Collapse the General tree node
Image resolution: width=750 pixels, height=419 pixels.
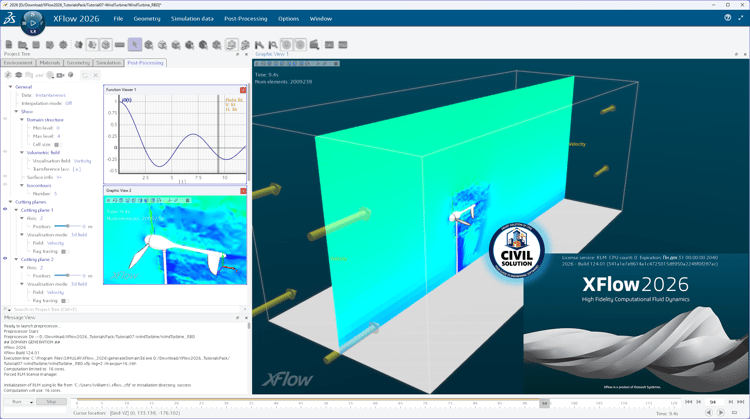11,87
